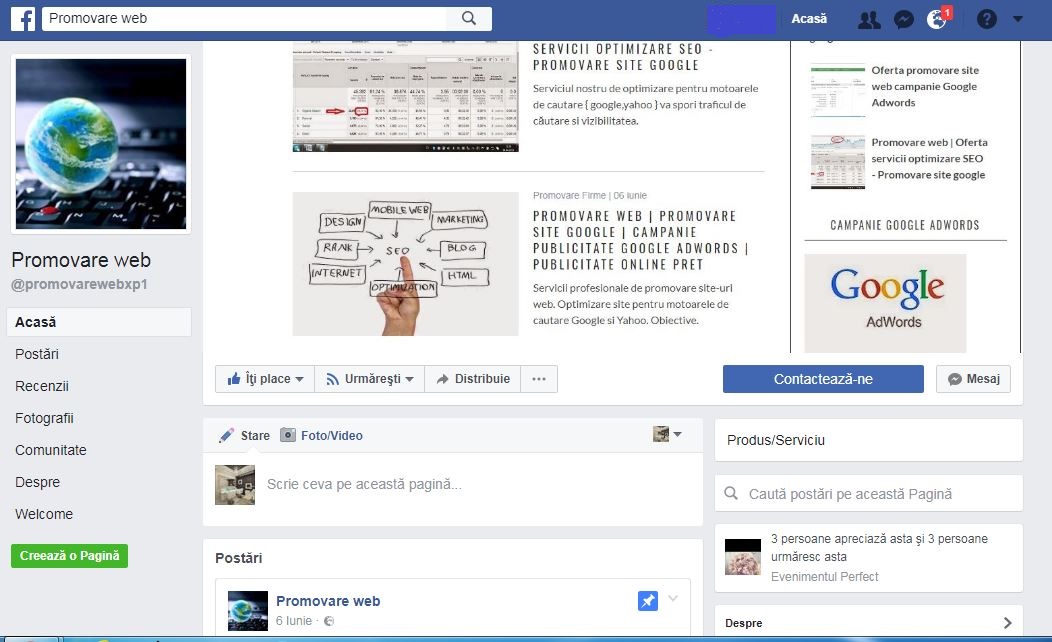Open the friend requests icon
1052x642 pixels.
869,19
